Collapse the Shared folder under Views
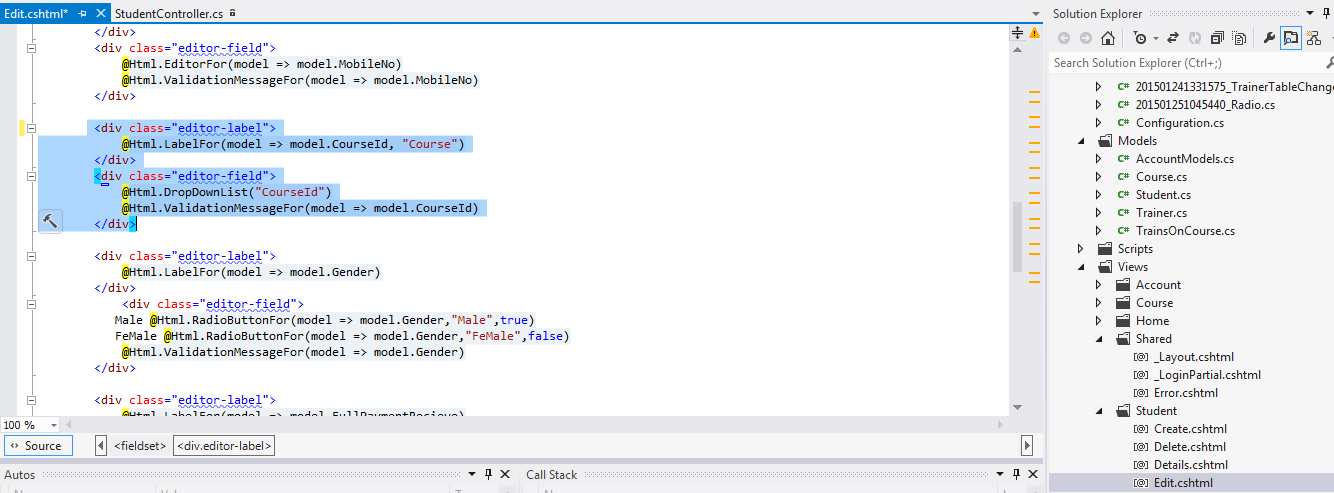This screenshot has width=1334, height=493. point(1098,339)
